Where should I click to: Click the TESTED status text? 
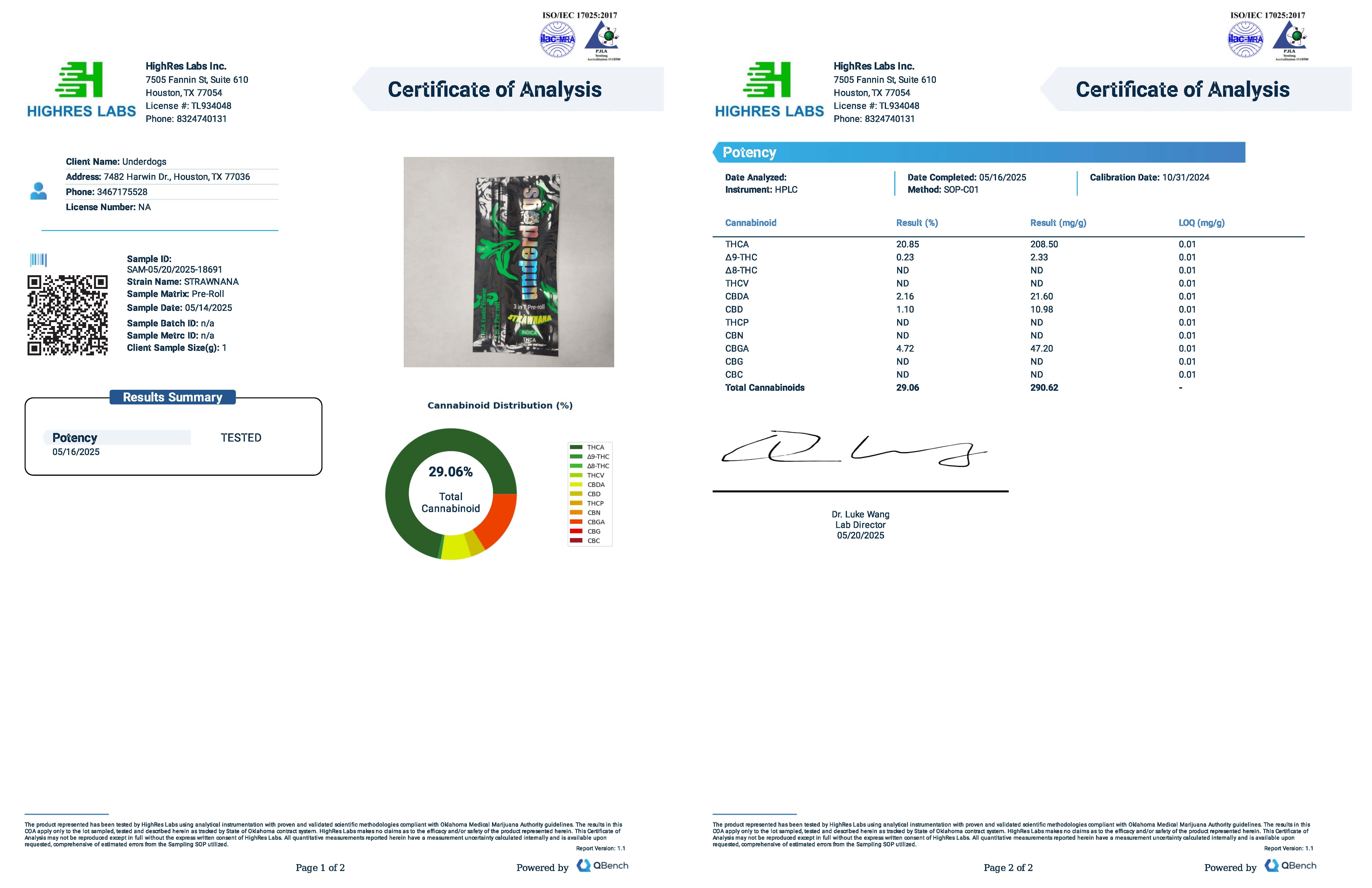point(241,438)
